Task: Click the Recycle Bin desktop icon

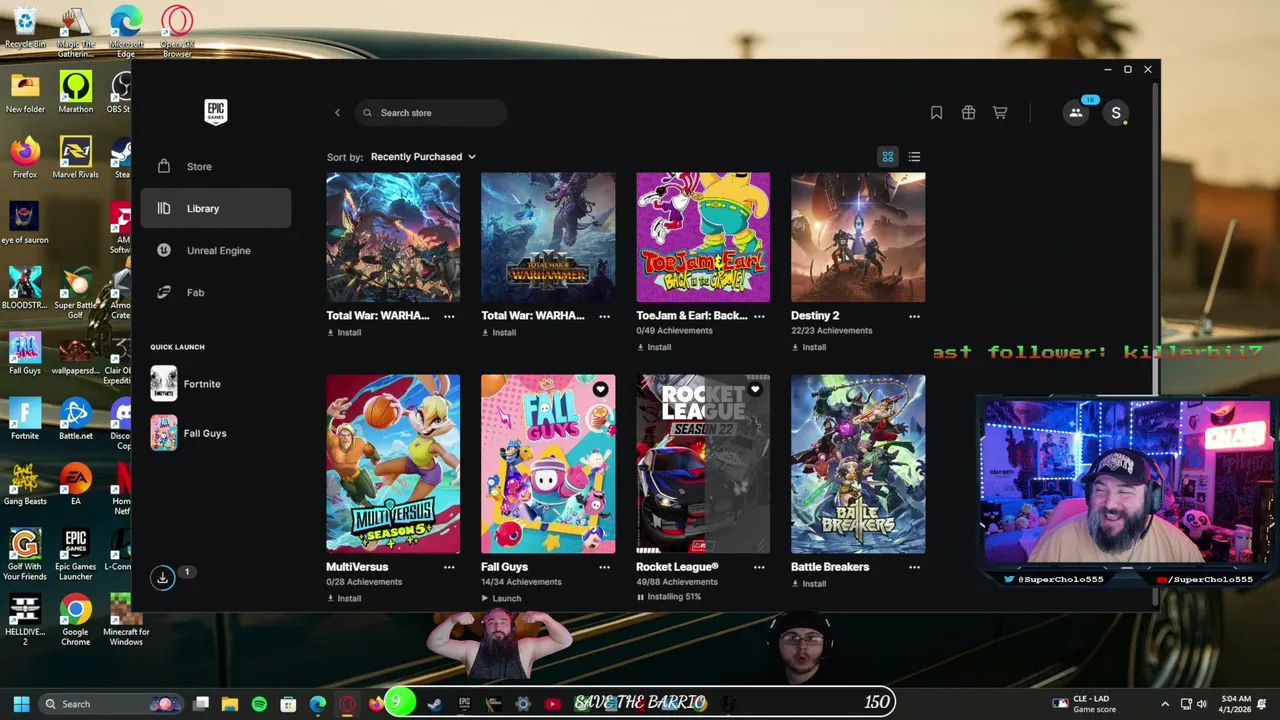Action: (x=25, y=28)
